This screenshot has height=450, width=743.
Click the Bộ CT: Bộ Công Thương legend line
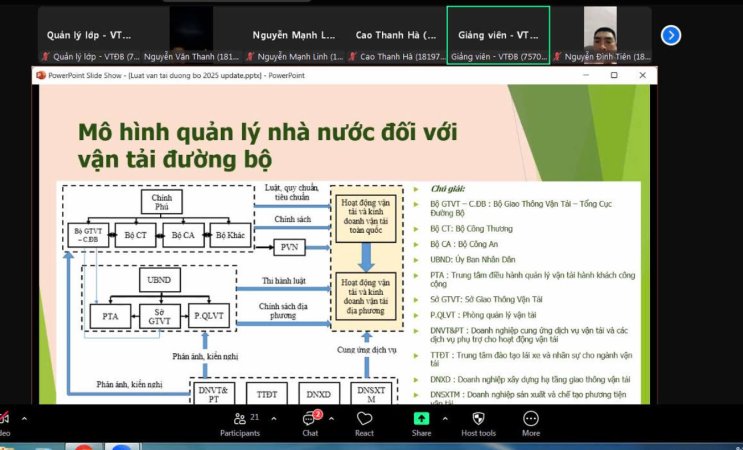click(471, 229)
